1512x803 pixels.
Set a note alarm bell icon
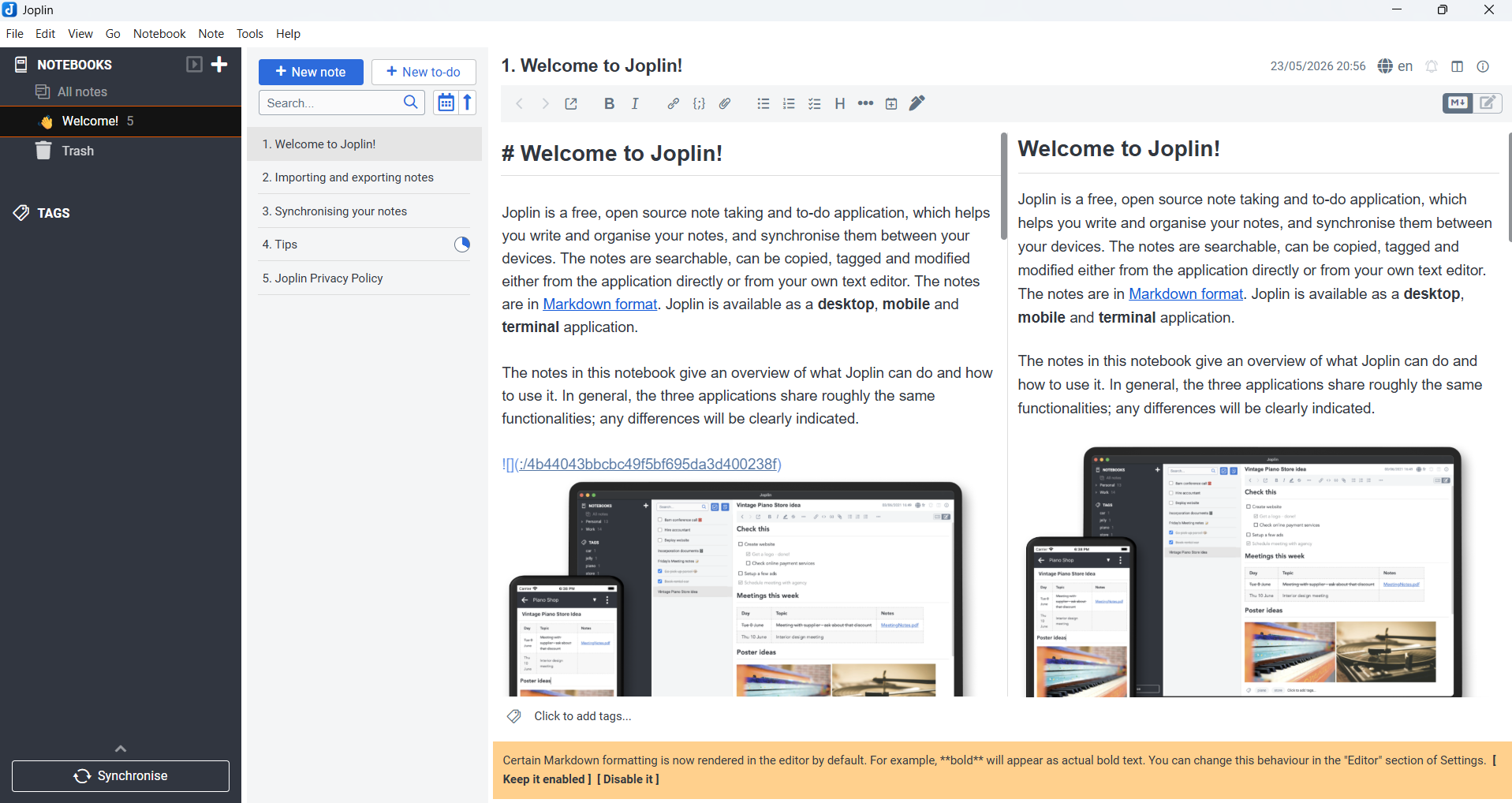click(1432, 66)
